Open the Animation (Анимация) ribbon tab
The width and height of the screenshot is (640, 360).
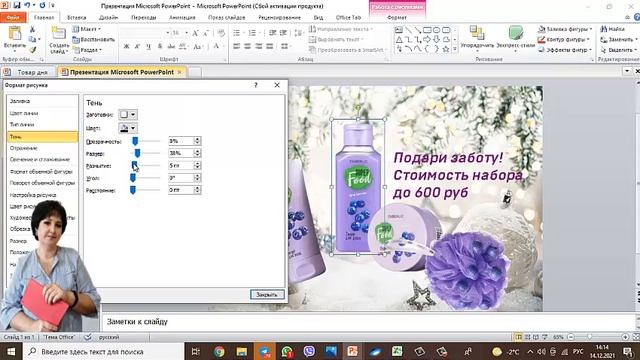[182, 18]
